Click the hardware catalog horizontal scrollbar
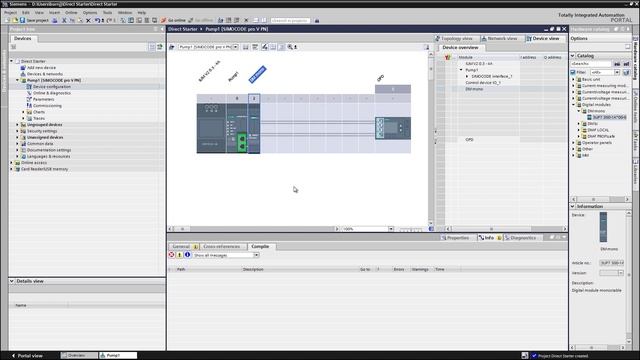This screenshot has height=360, width=640. tap(600, 199)
